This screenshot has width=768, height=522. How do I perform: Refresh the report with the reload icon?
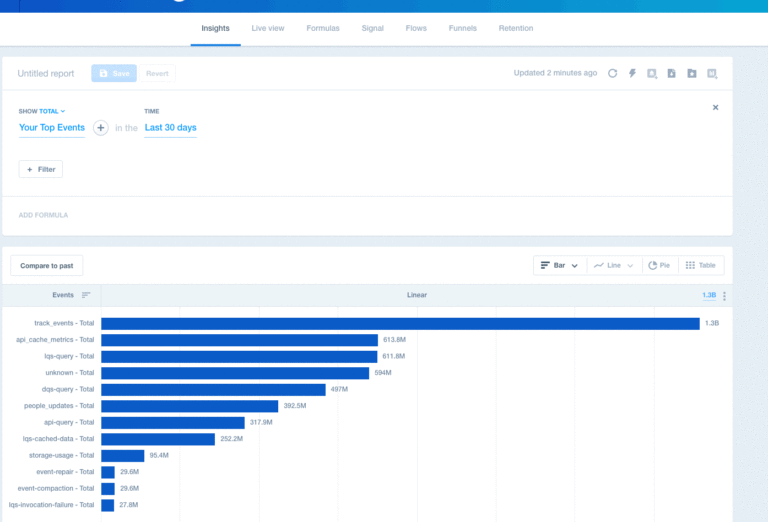coord(612,73)
